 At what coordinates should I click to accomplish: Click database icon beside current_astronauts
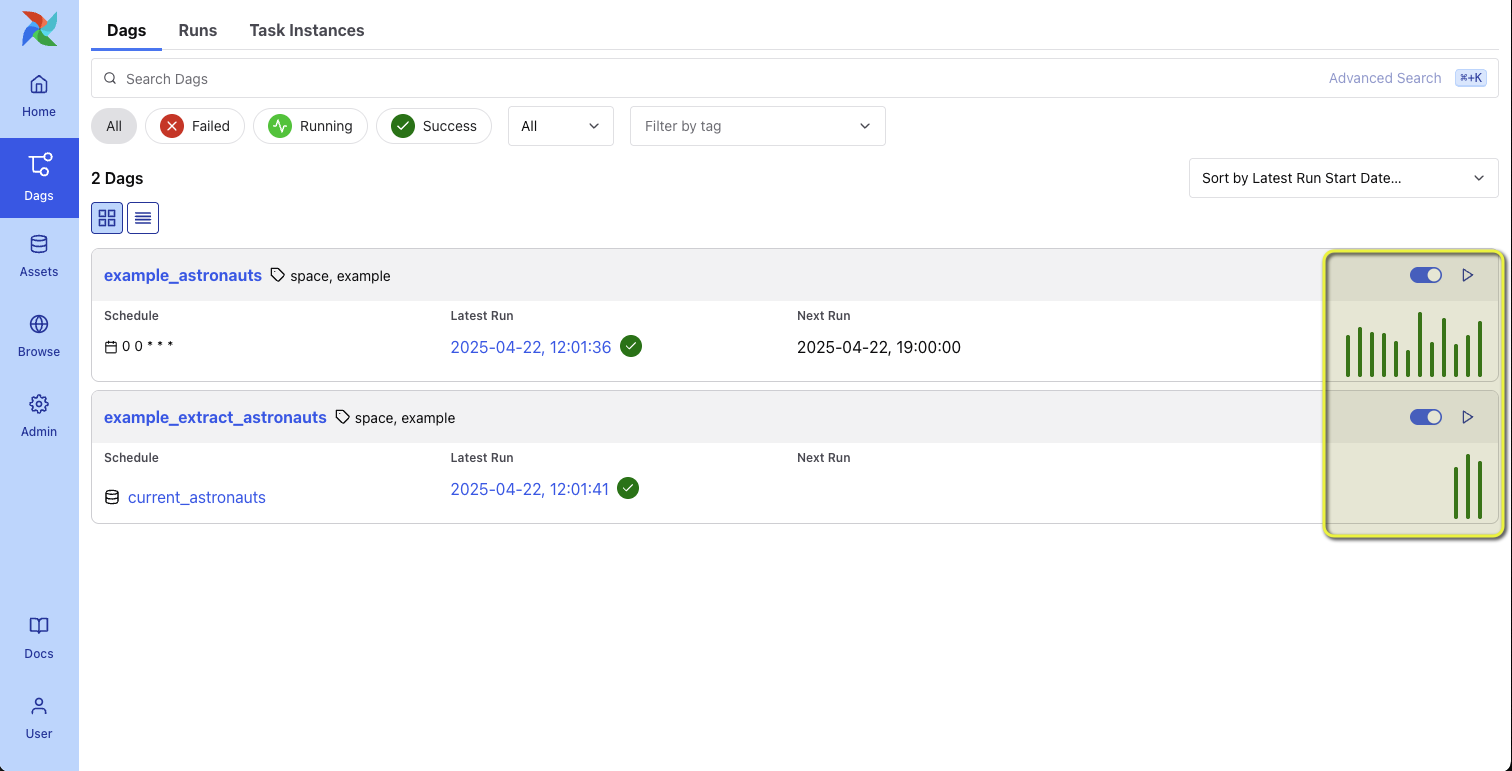click(112, 497)
